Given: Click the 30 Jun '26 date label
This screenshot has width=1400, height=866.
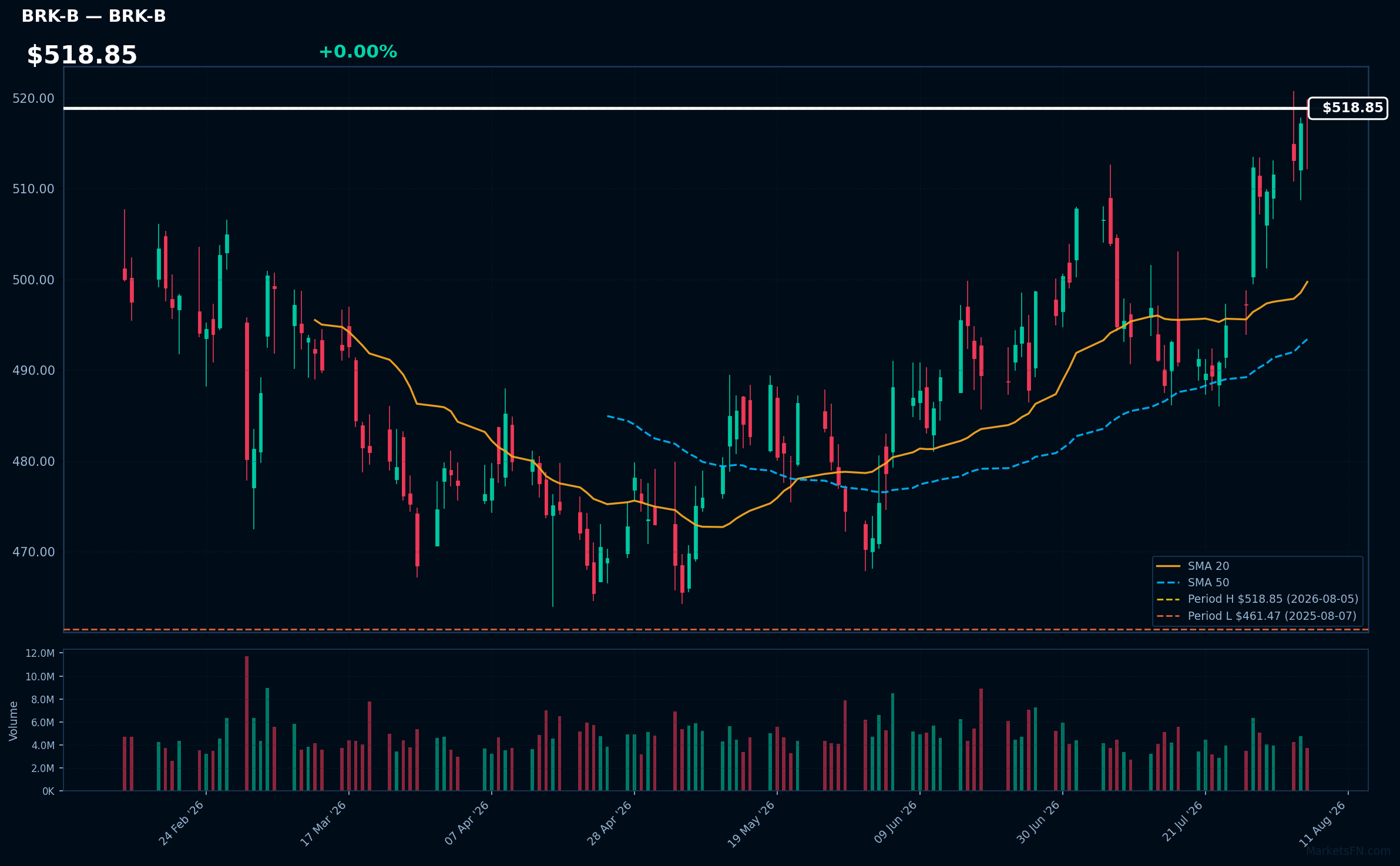Looking at the screenshot, I should 1038,823.
